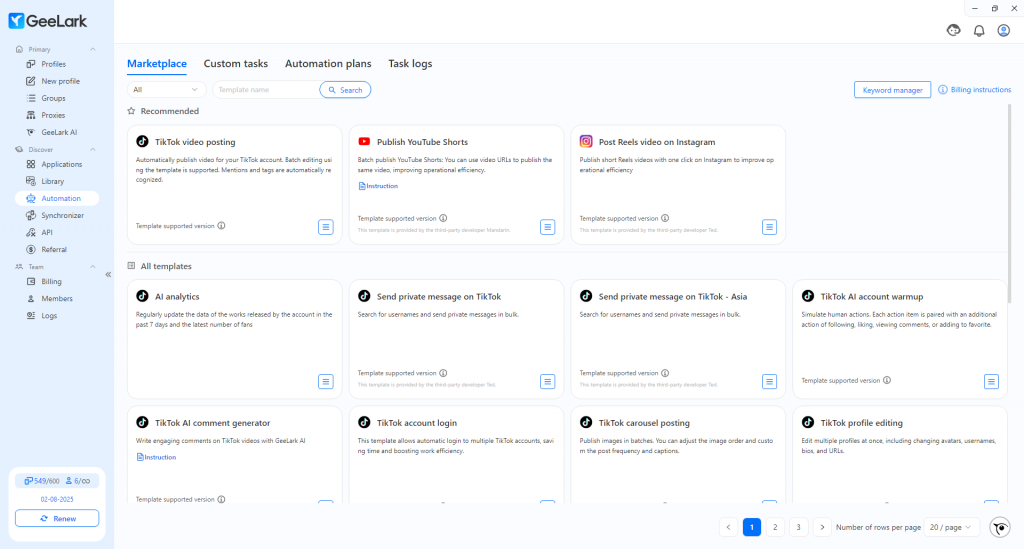Click the Search button
The image size is (1024, 549).
(345, 89)
